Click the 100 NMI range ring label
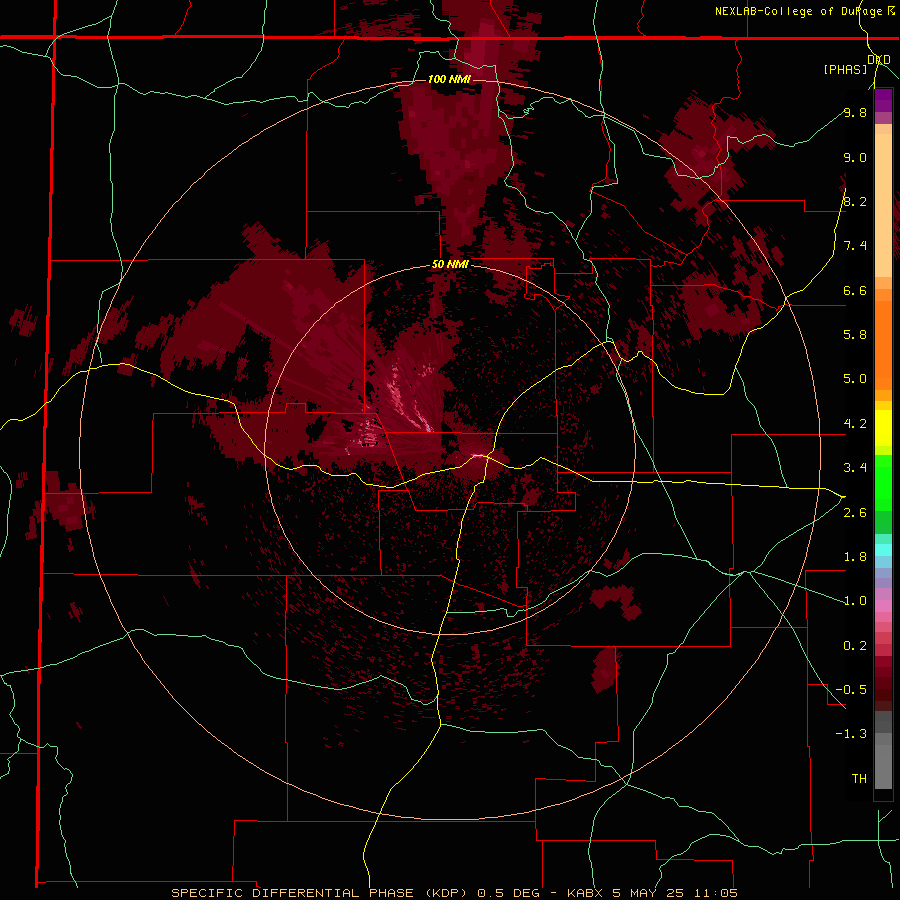This screenshot has width=900, height=900. click(449, 79)
